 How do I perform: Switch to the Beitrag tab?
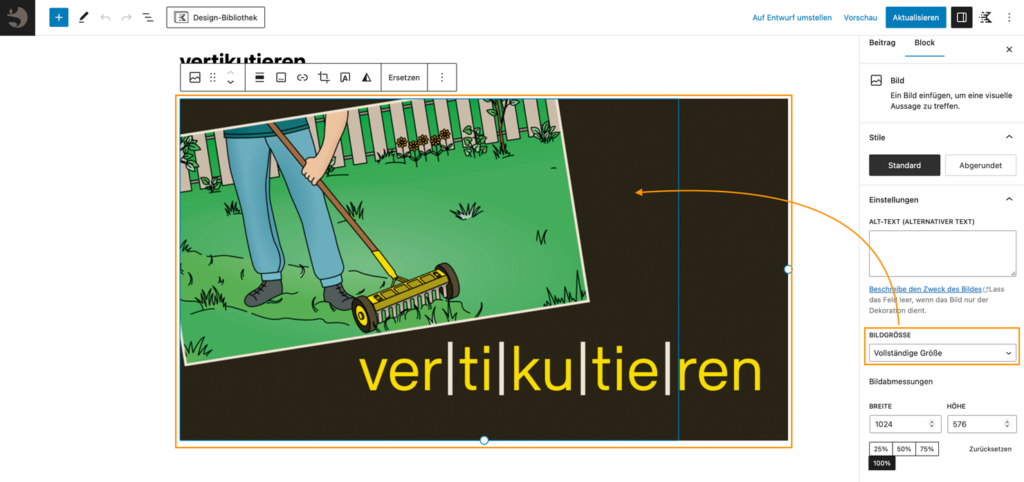[882, 43]
